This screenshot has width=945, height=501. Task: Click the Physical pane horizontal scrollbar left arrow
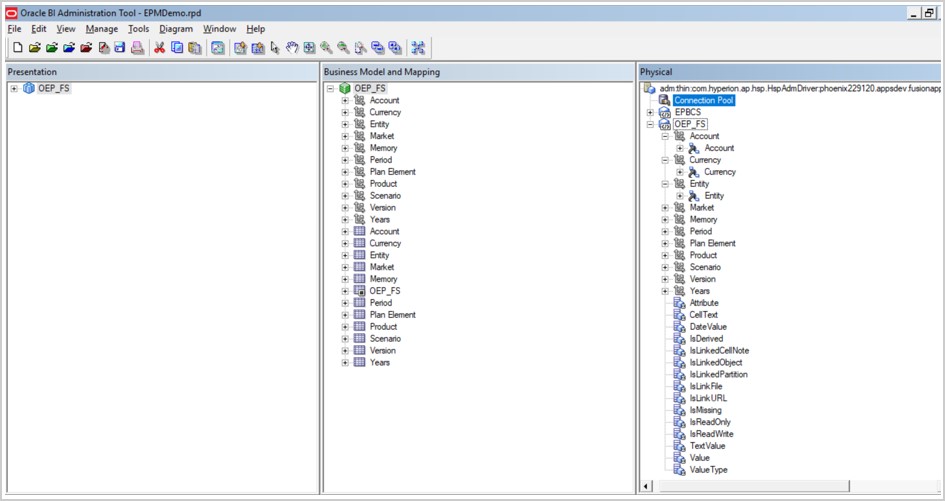coord(646,486)
